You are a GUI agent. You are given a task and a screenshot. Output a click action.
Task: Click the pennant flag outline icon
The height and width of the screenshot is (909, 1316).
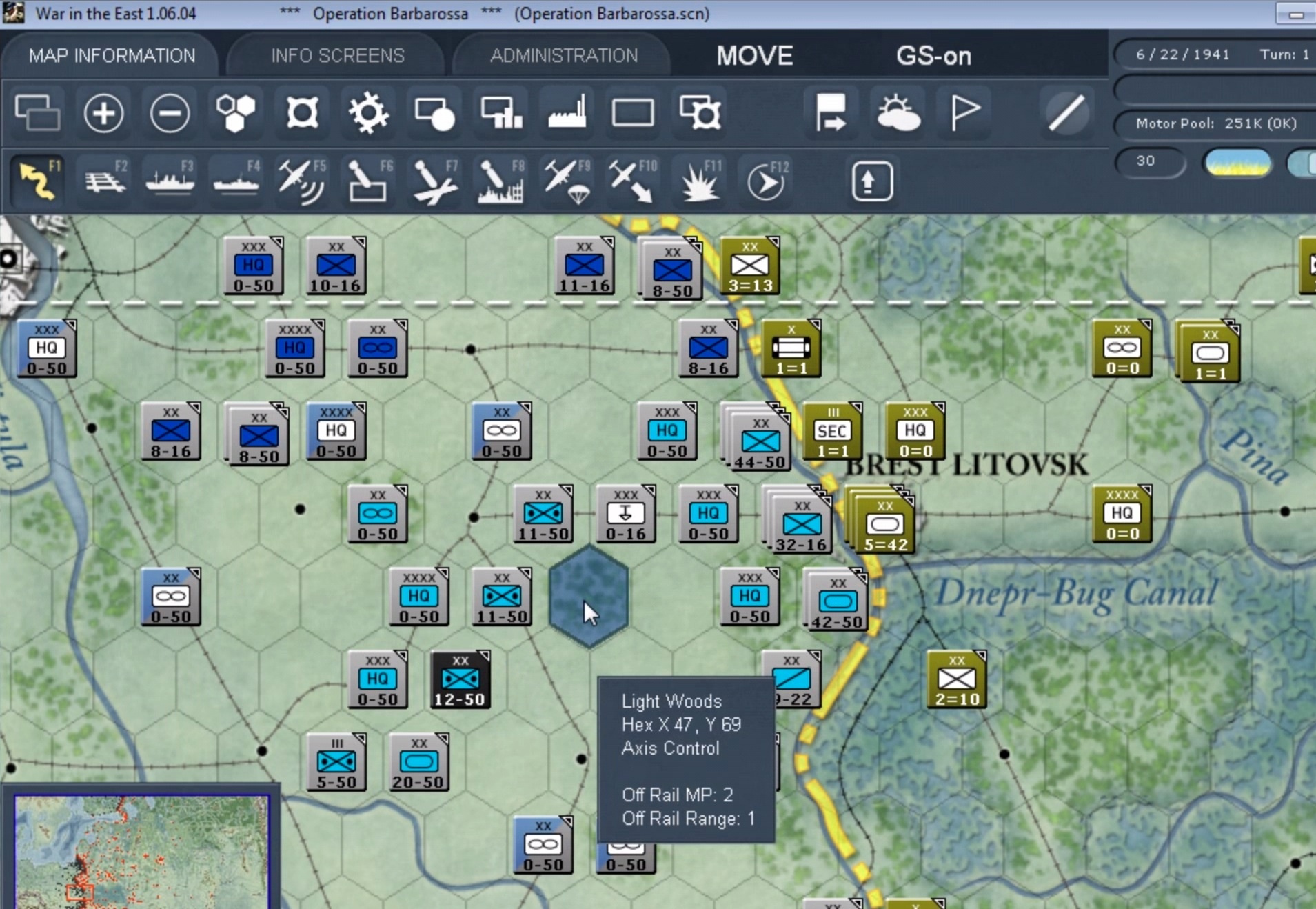[x=964, y=112]
